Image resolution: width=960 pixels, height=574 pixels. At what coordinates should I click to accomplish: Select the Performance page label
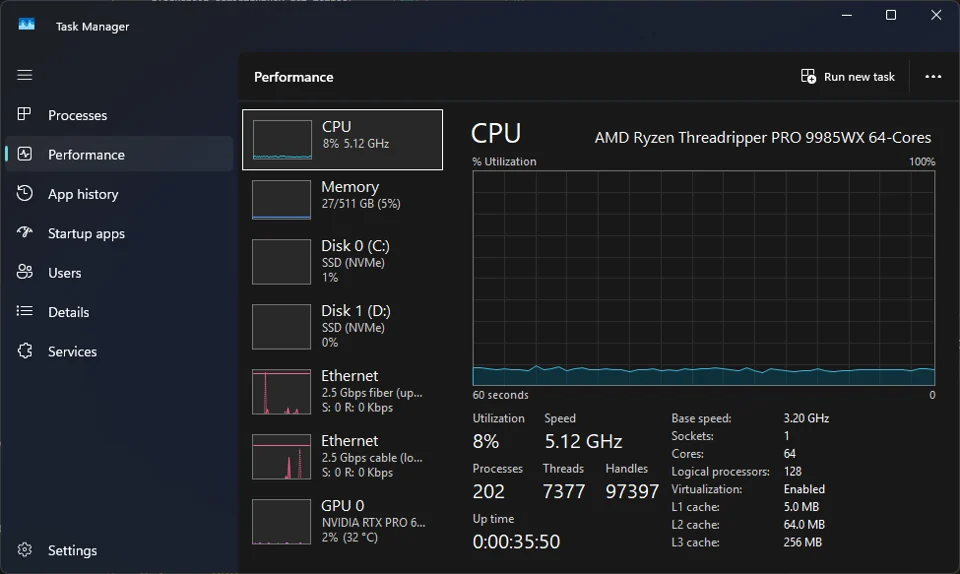click(86, 155)
